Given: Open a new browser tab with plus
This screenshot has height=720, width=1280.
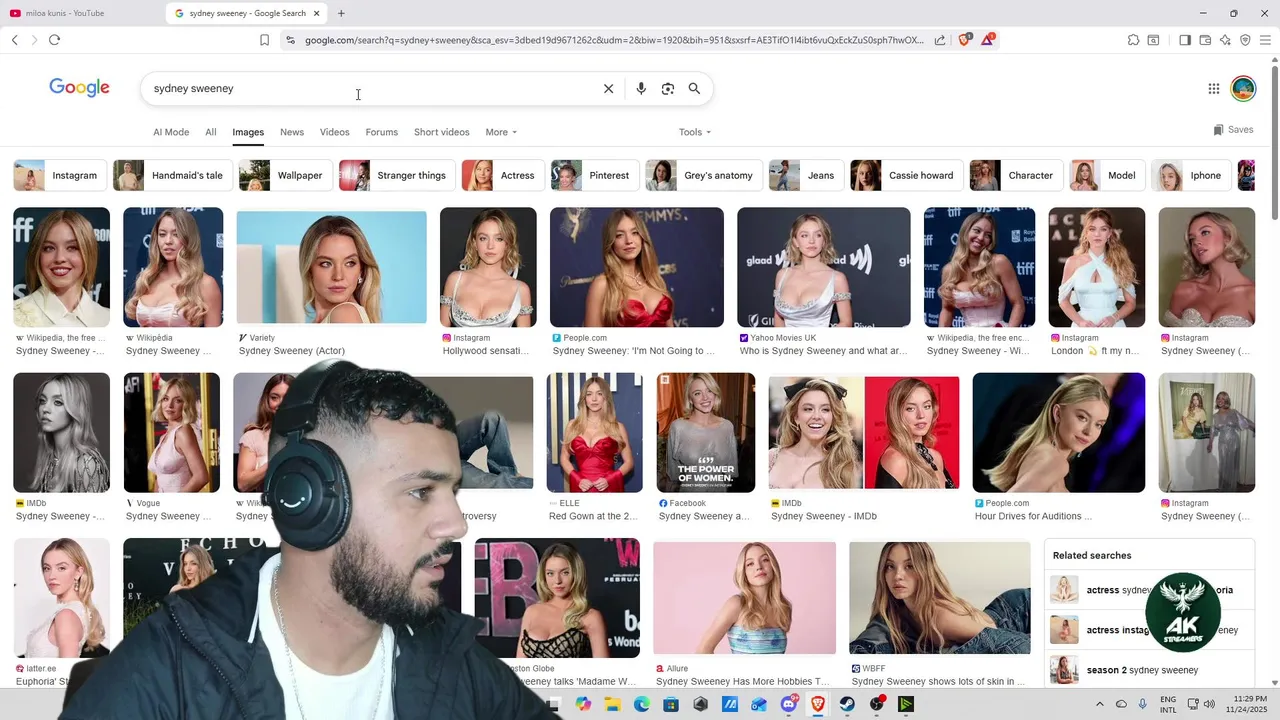Looking at the screenshot, I should [341, 13].
